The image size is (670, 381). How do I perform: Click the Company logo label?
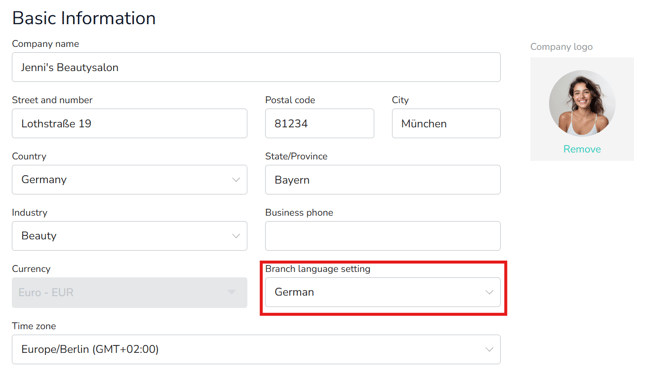click(561, 47)
